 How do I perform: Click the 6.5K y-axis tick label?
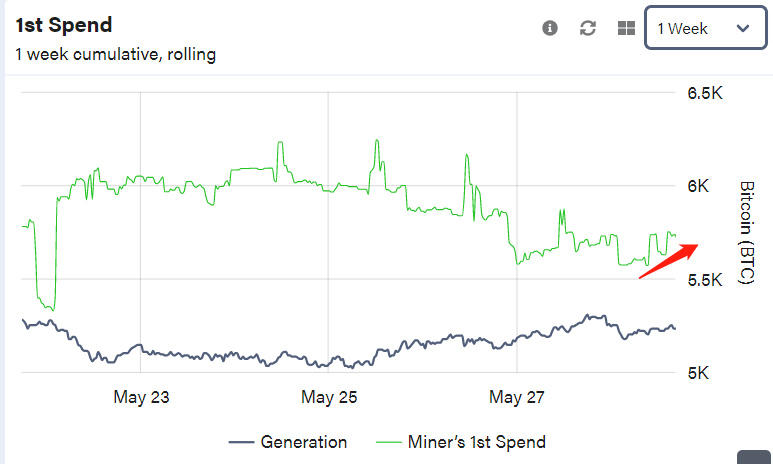pos(704,93)
